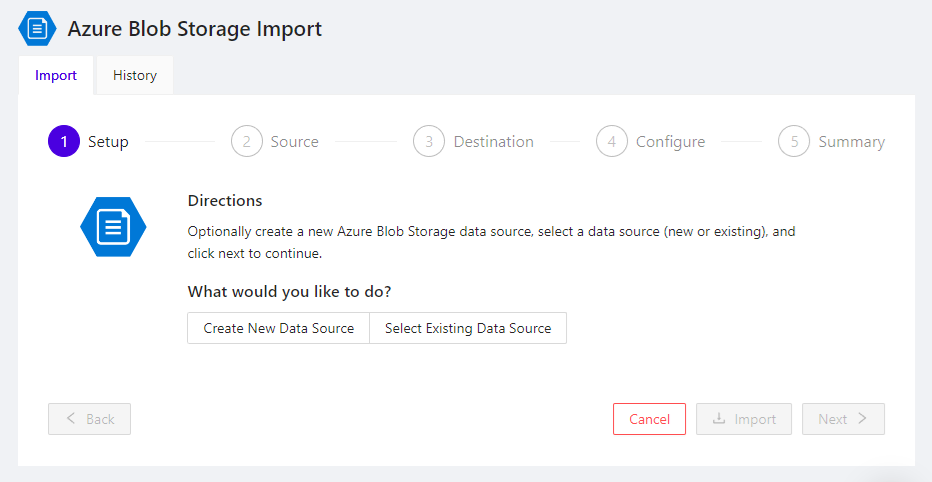Click step 1 Setup circle

click(64, 141)
